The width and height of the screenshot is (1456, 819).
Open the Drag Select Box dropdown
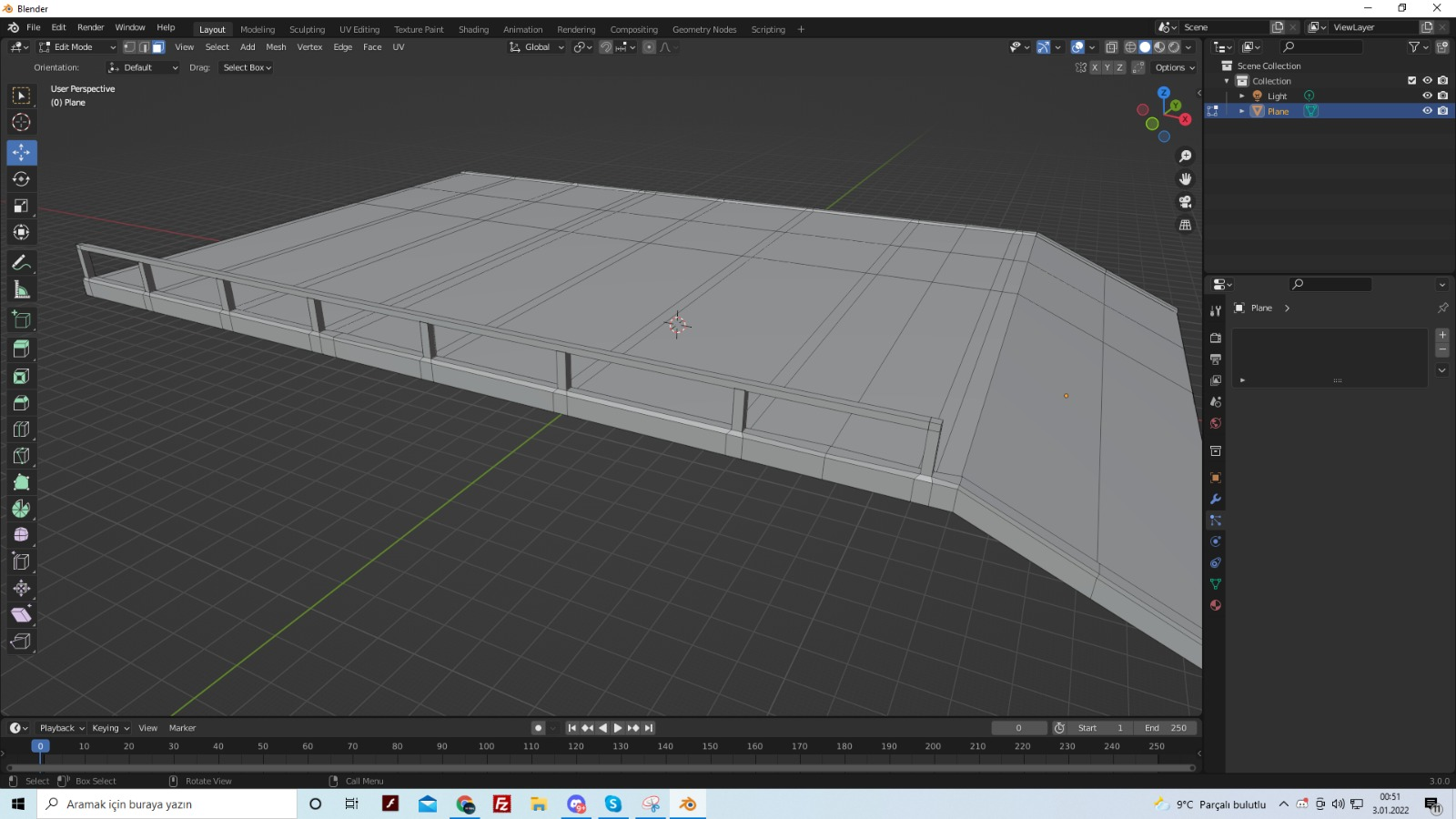point(247,67)
